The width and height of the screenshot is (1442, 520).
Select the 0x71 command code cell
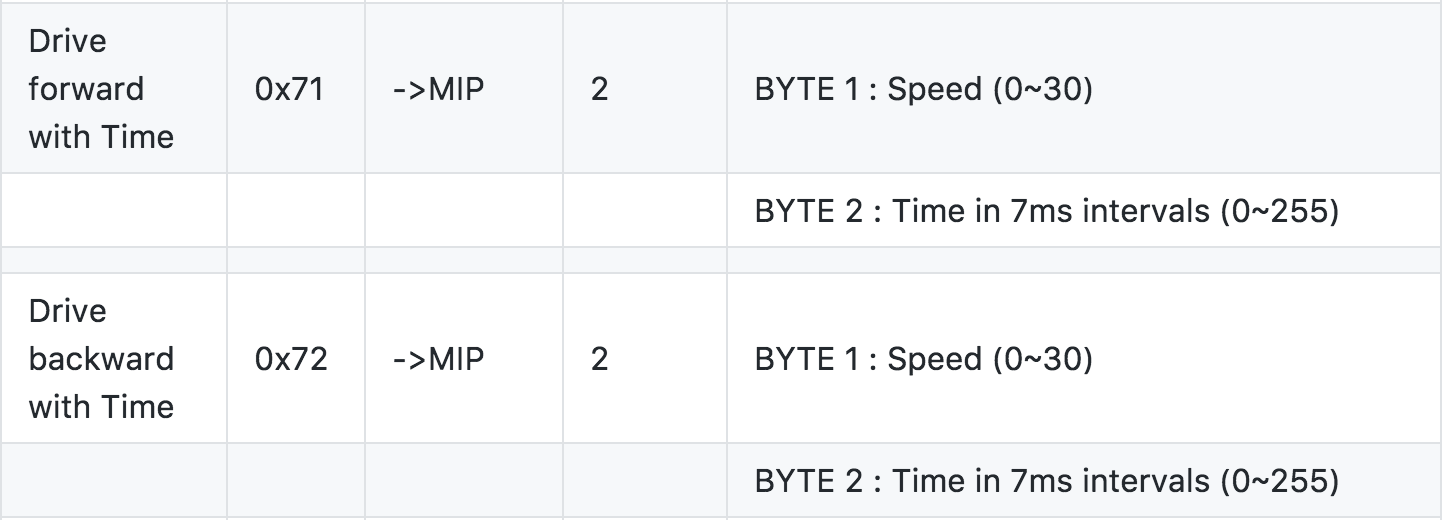coord(291,90)
